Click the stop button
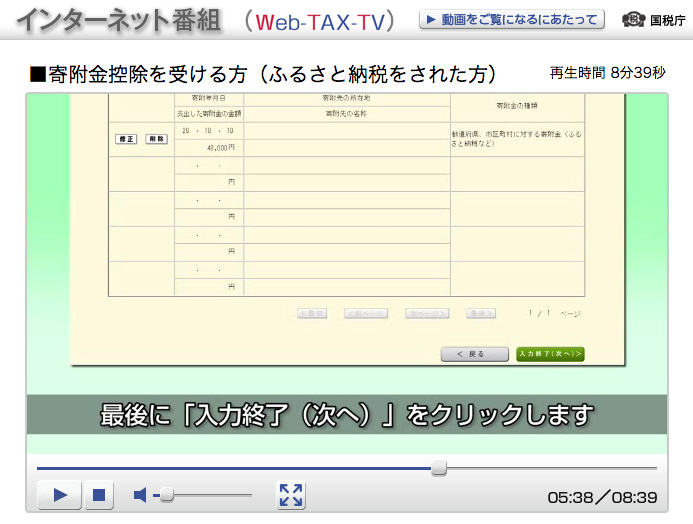 pyautogui.click(x=99, y=495)
